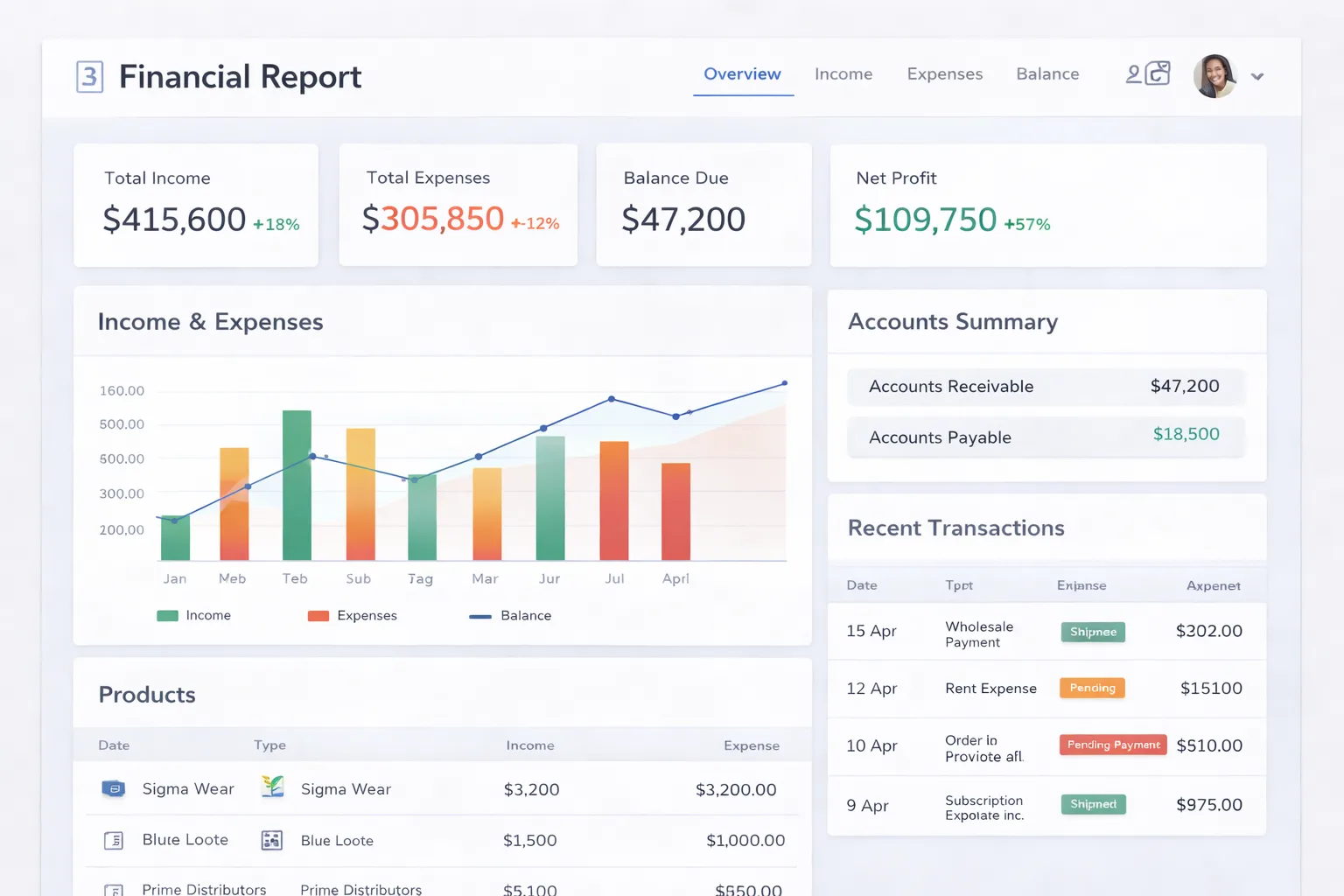Click the user profile avatar photo
The height and width of the screenshot is (896, 1344).
click(1214, 76)
